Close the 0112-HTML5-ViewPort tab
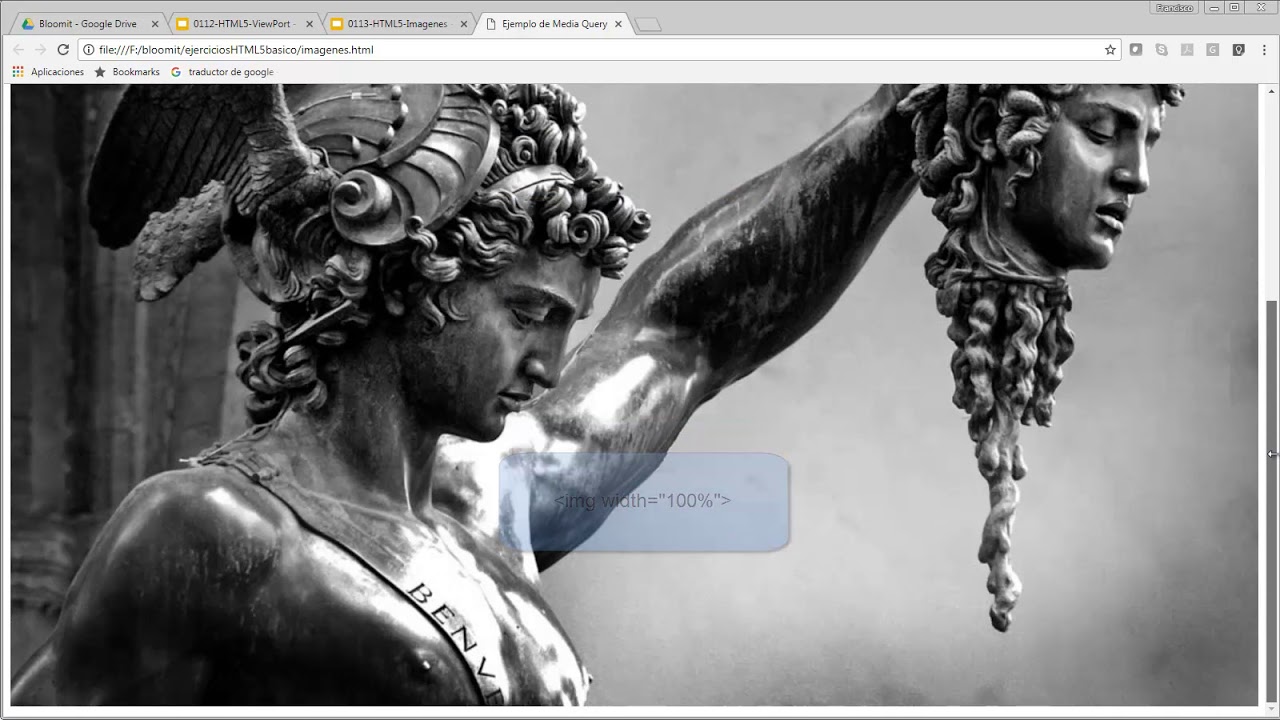Viewport: 1280px width, 720px height. click(x=309, y=24)
